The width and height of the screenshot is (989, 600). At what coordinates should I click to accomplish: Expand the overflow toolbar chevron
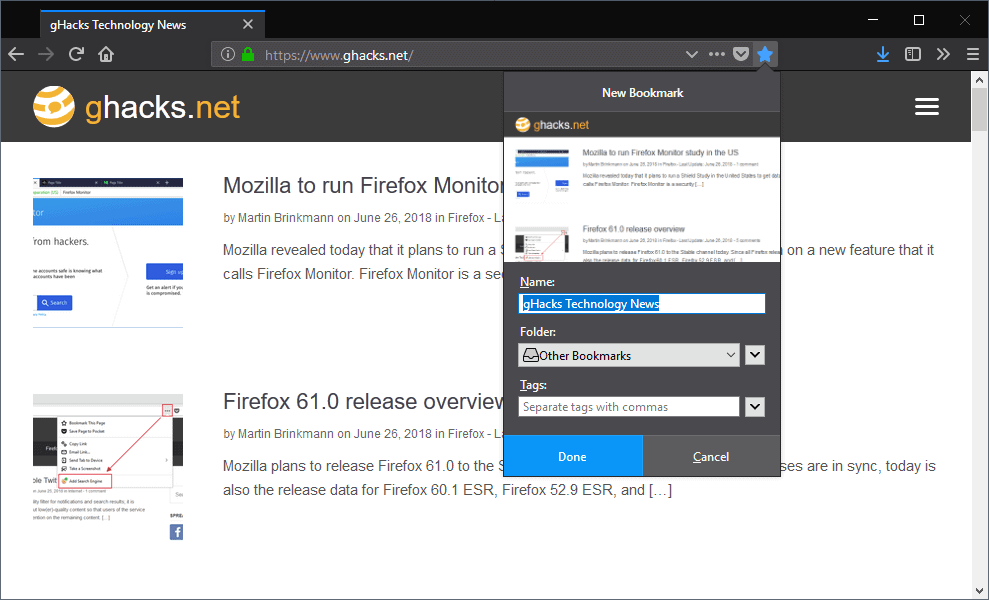(943, 54)
